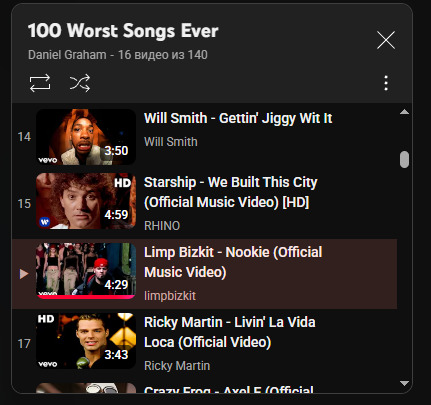Click the up arrow of scrollbar
Image resolution: width=431 pixels, height=405 pixels.
404,112
